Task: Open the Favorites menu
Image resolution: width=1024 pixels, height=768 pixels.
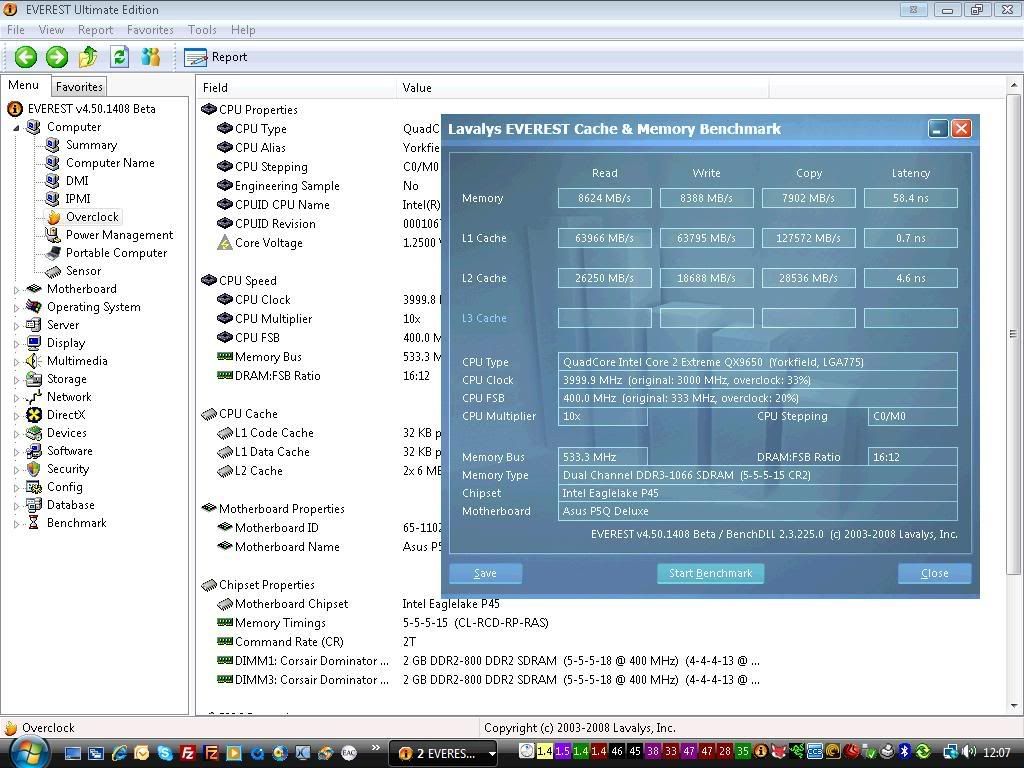Action: (x=150, y=30)
